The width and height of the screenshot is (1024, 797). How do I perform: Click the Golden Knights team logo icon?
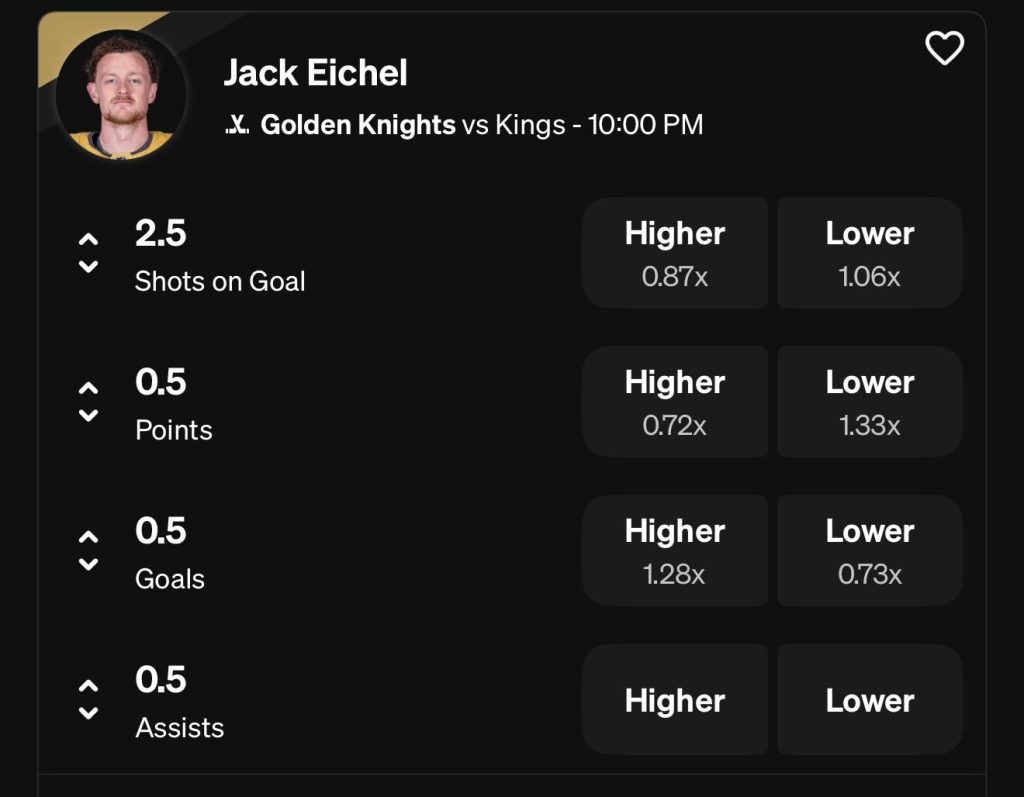(x=237, y=125)
